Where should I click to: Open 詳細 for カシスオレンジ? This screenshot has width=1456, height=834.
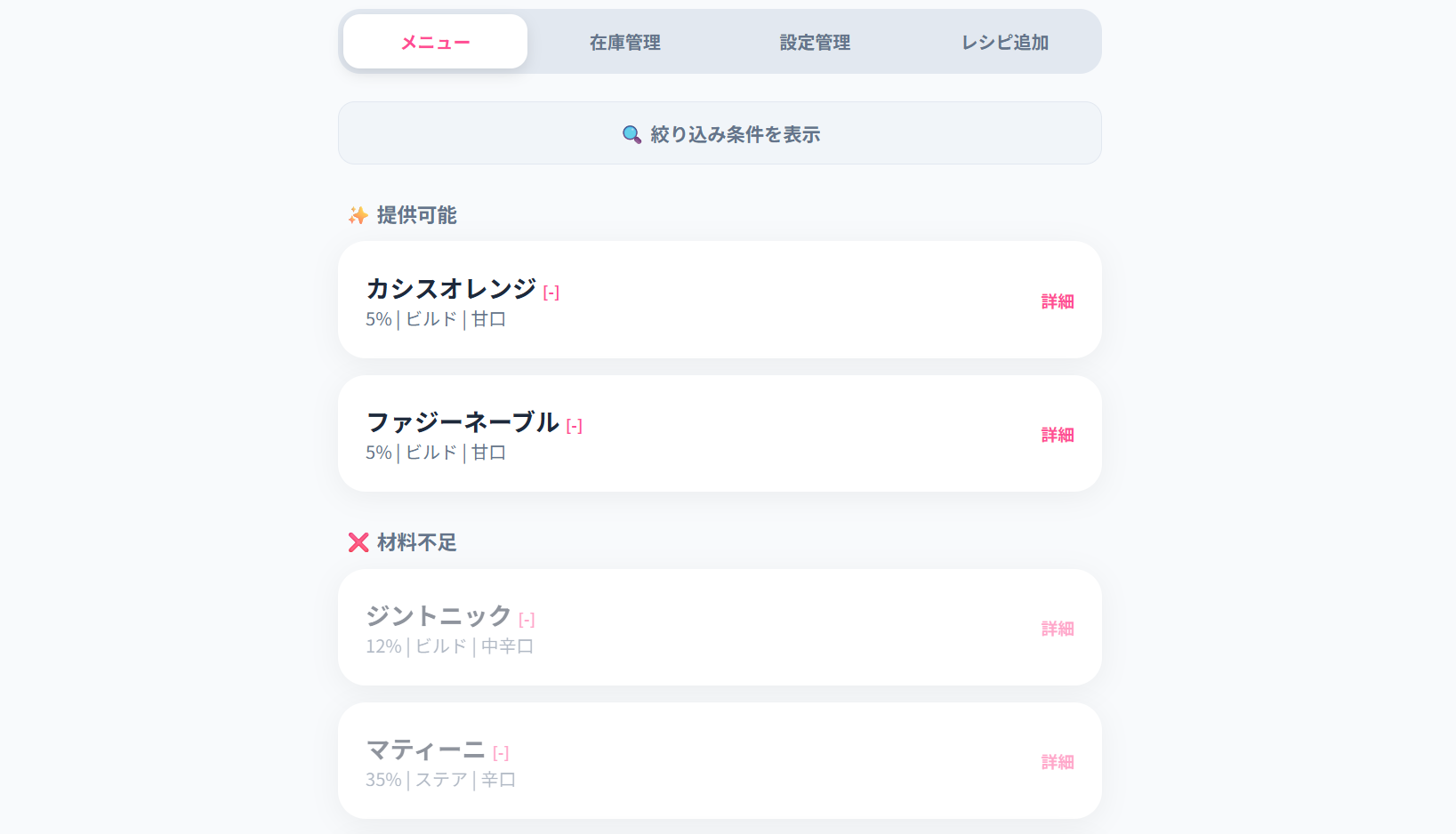point(1057,301)
